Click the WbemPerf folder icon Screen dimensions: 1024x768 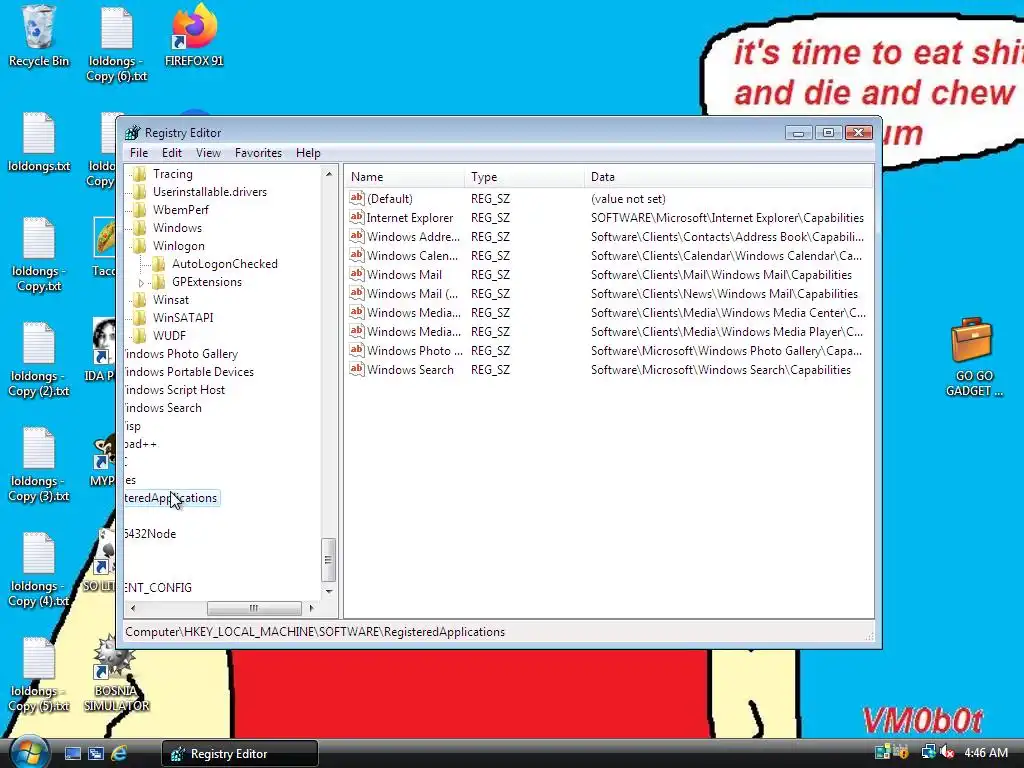pyautogui.click(x=138, y=210)
